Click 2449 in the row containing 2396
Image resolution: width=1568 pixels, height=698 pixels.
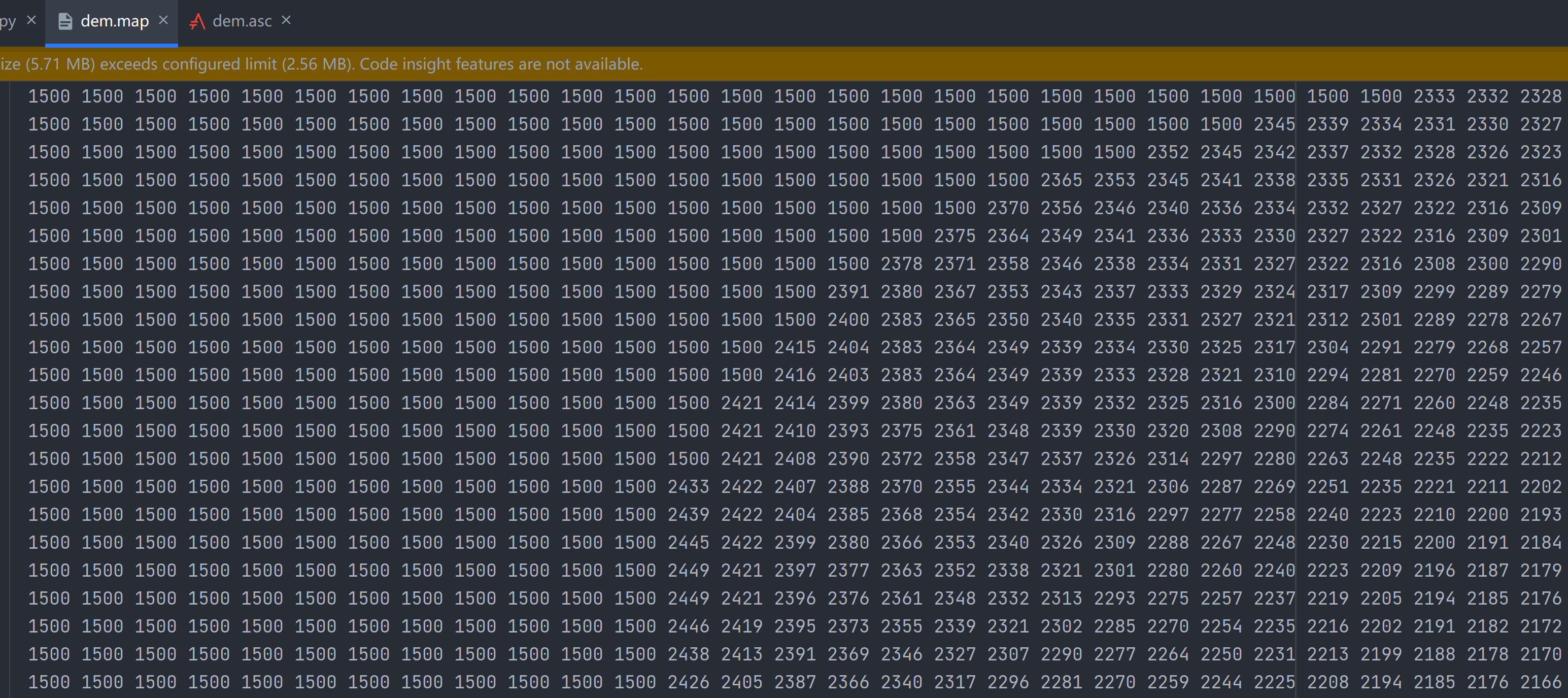point(688,598)
